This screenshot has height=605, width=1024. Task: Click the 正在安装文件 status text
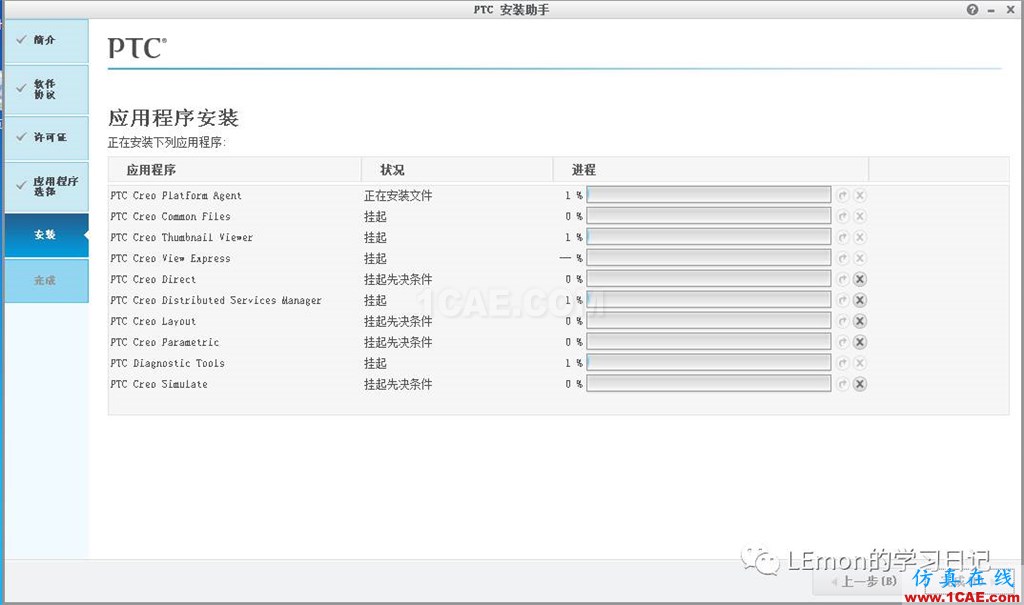coord(398,195)
